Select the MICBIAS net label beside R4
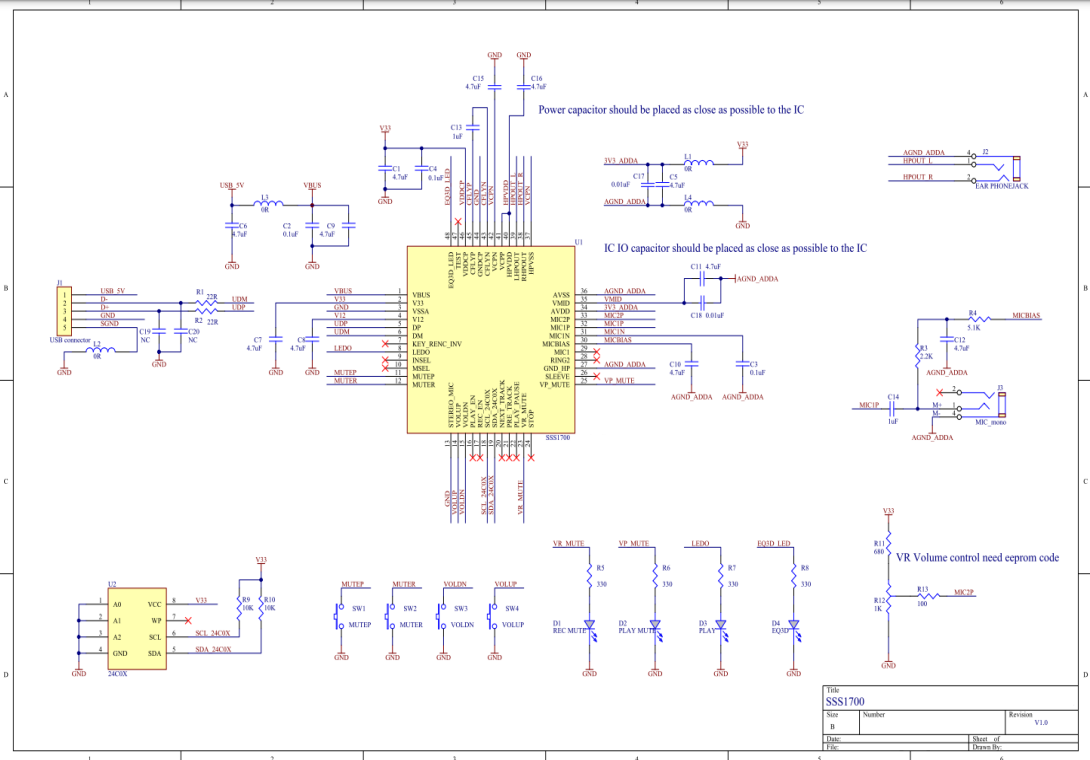 coord(1026,316)
